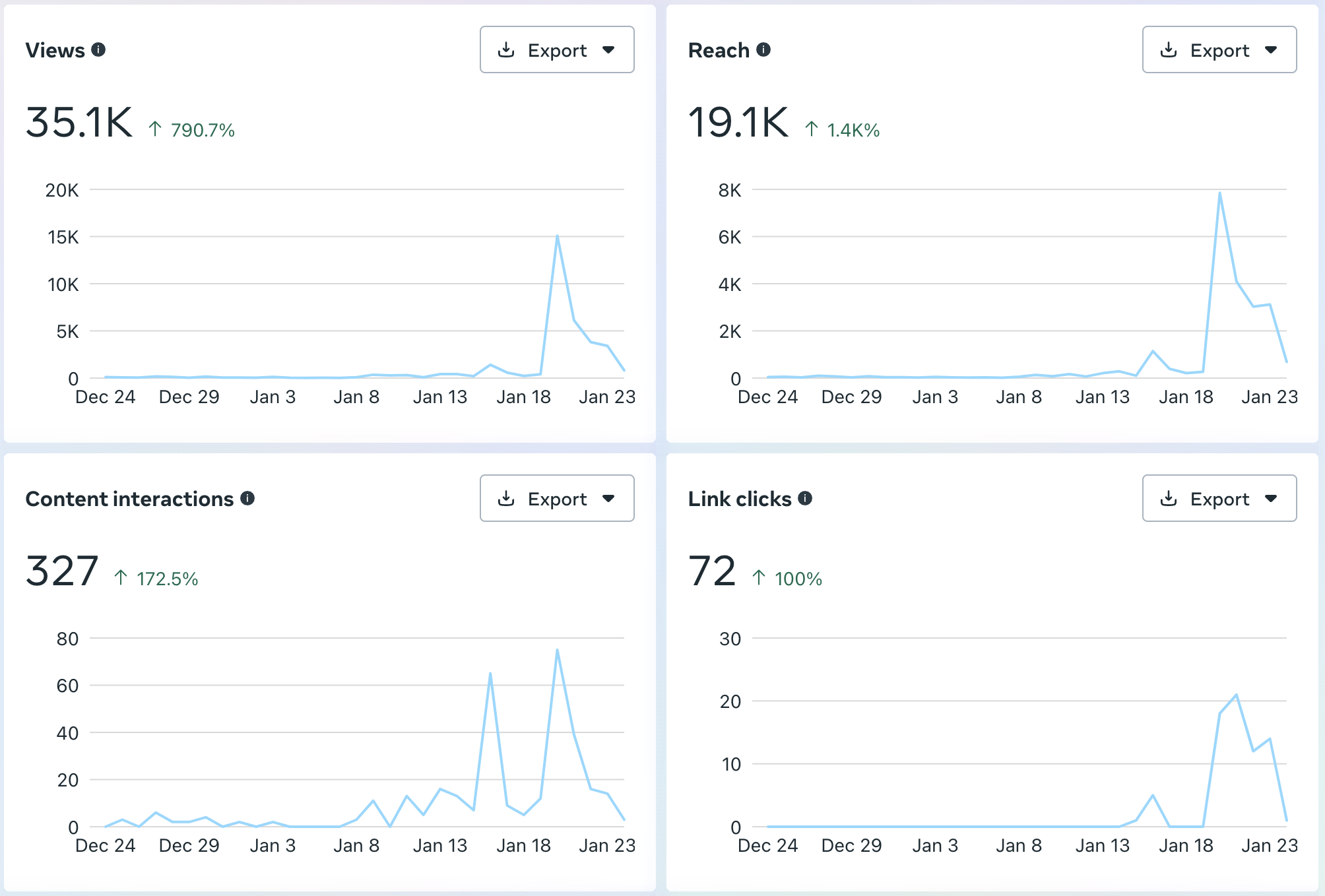Screen dimensions: 1325x896
Task: Expand the Views Export dropdown arrow
Action: 608,50
